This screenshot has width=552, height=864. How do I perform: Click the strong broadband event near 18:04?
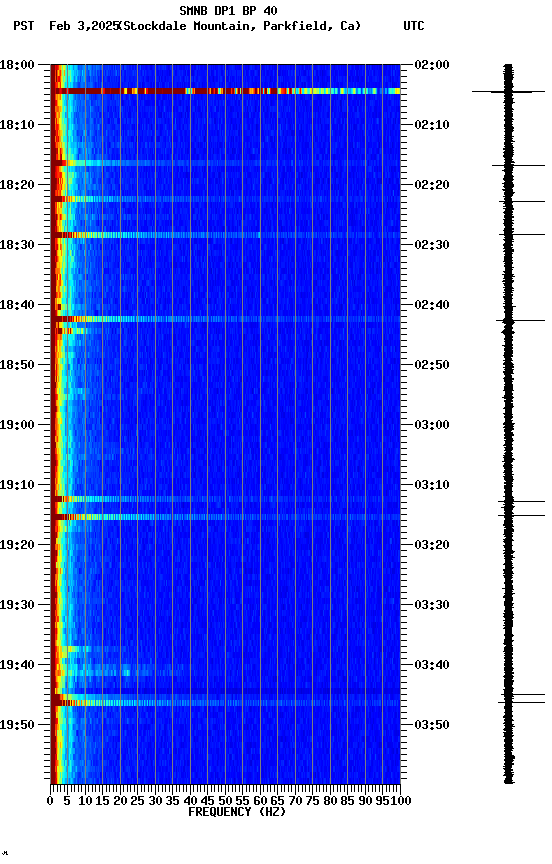[x=225, y=91]
